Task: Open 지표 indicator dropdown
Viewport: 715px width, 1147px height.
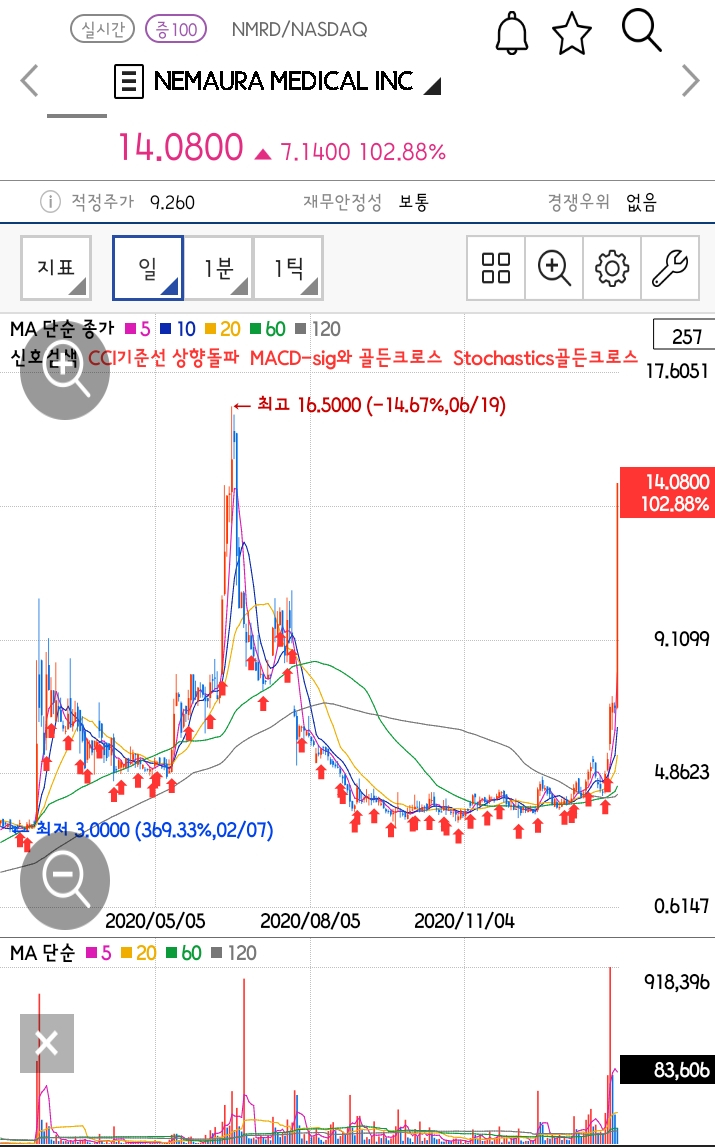Action: (x=56, y=268)
